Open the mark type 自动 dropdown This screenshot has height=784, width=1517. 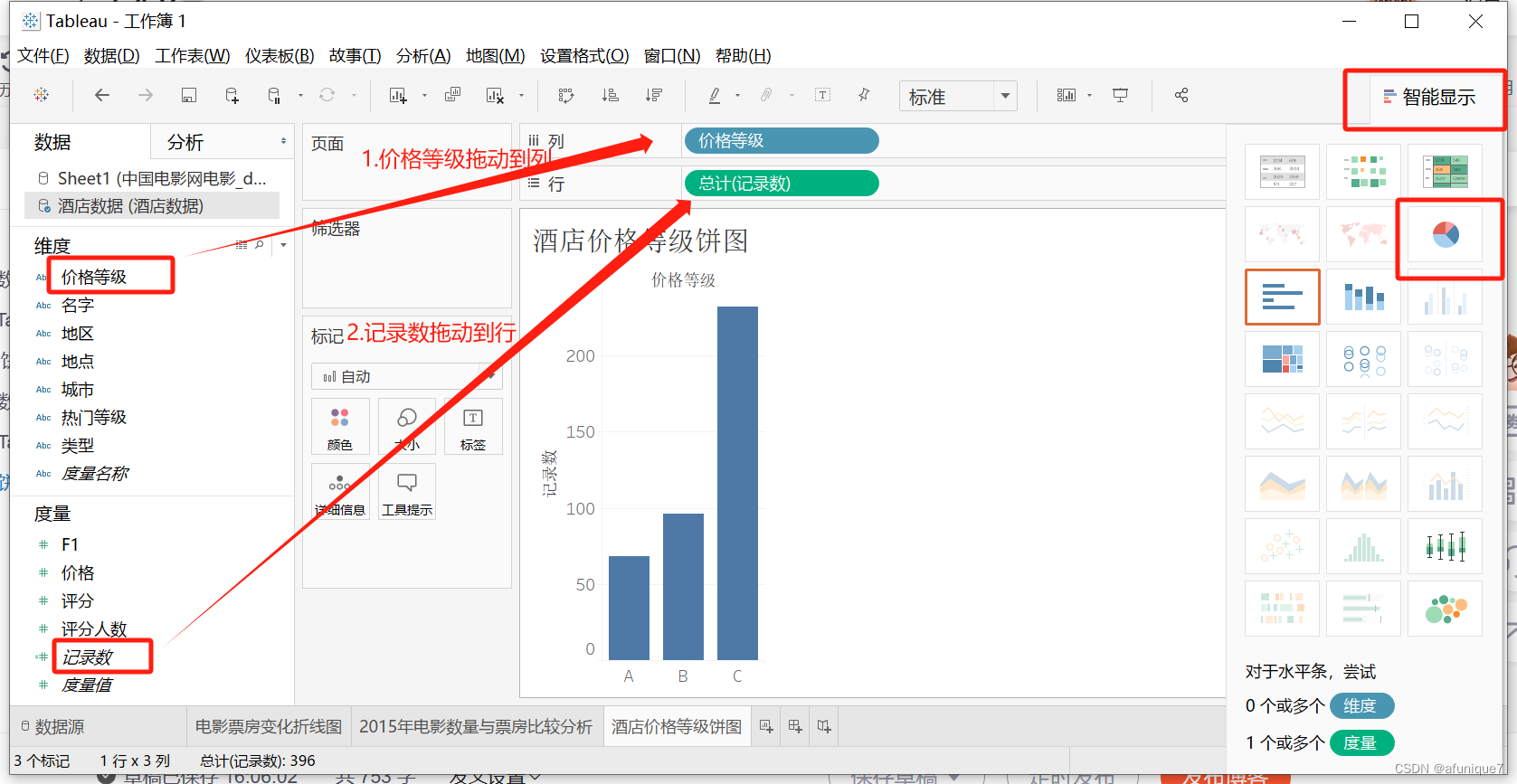[x=406, y=376]
